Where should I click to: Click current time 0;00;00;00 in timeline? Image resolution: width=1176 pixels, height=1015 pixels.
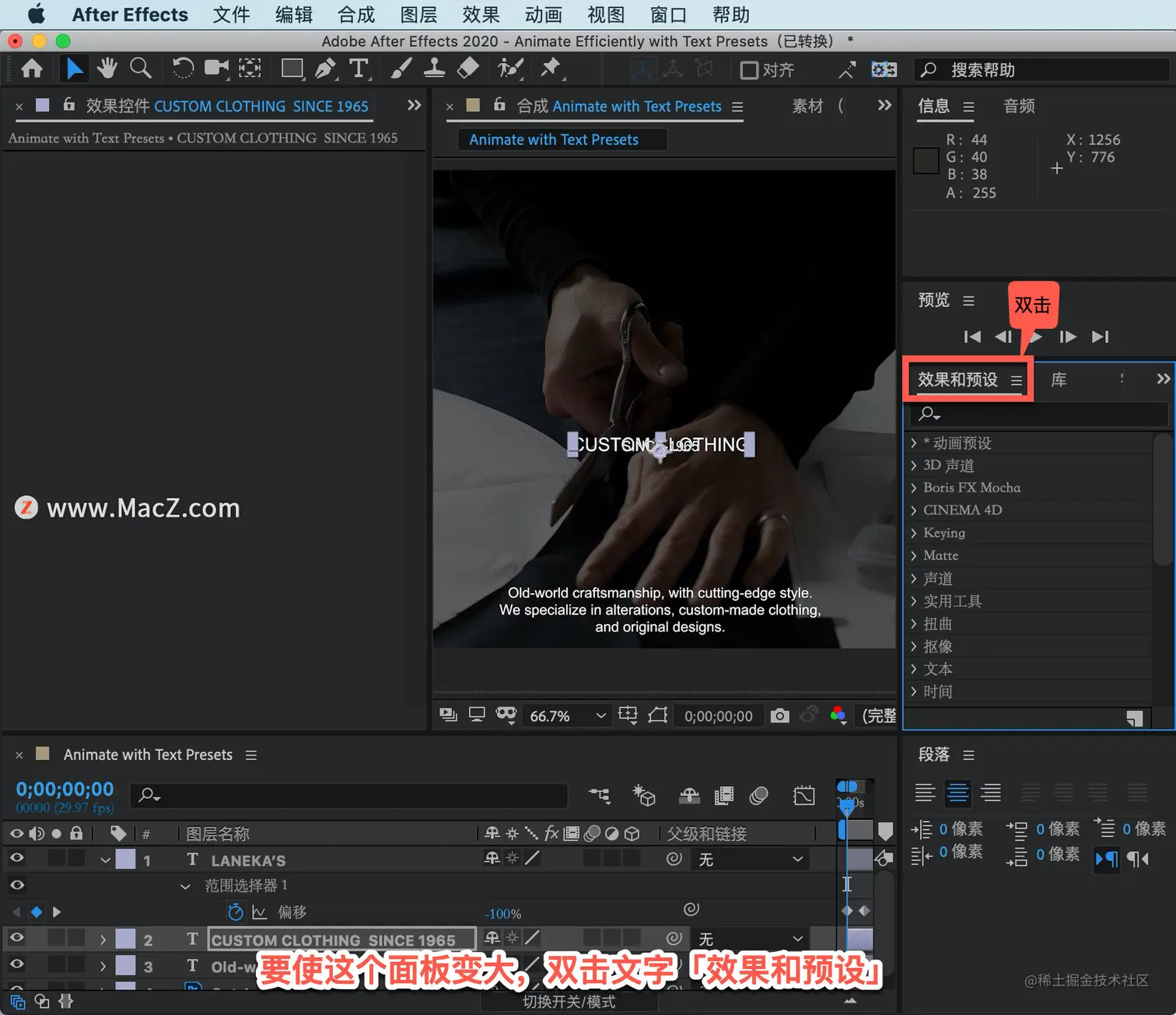coord(65,789)
